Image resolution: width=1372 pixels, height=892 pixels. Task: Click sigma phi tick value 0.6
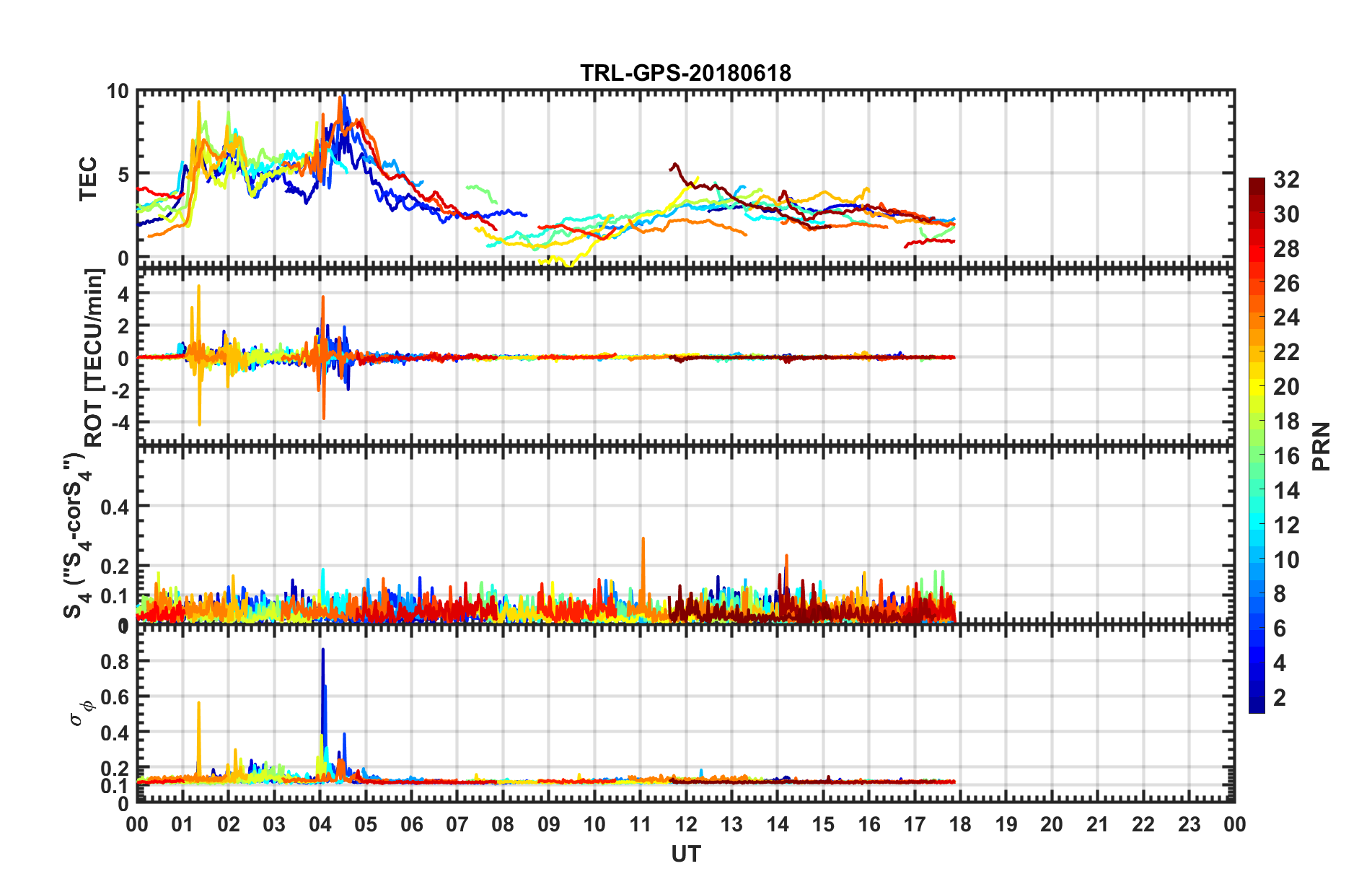[115, 697]
